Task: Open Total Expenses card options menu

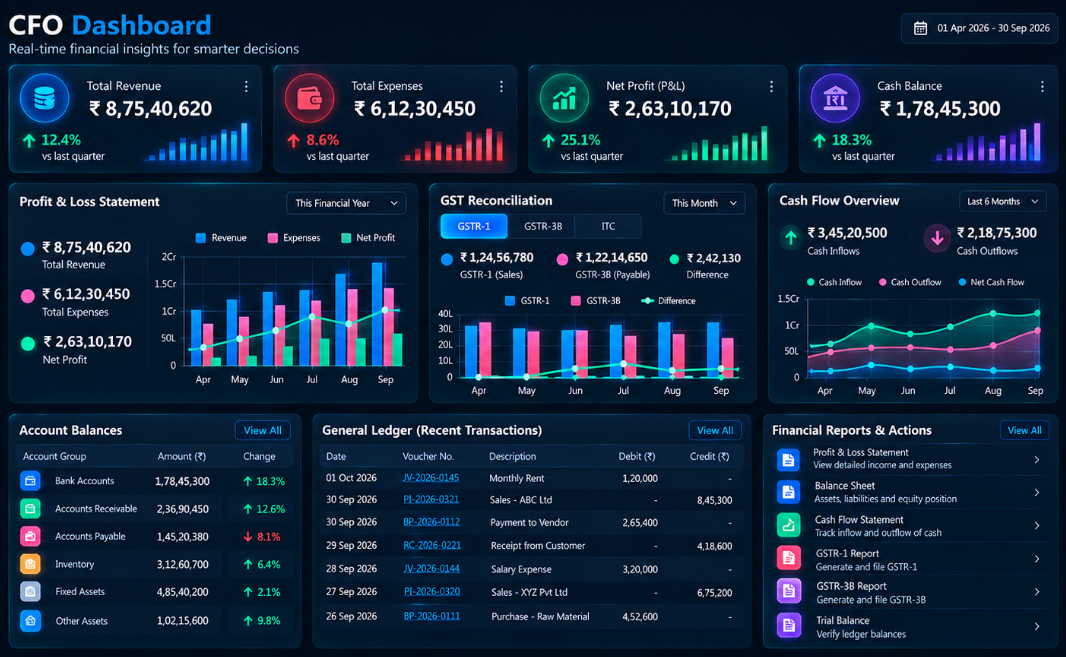Action: [x=501, y=86]
